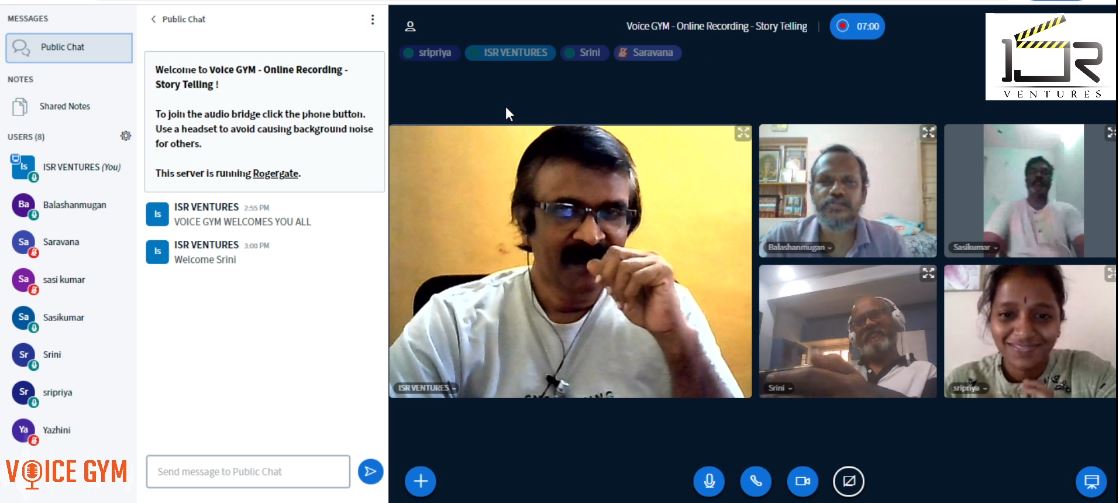This screenshot has width=1118, height=503.
Task: Open the manage users gear icon
Action: pyautogui.click(x=125, y=136)
